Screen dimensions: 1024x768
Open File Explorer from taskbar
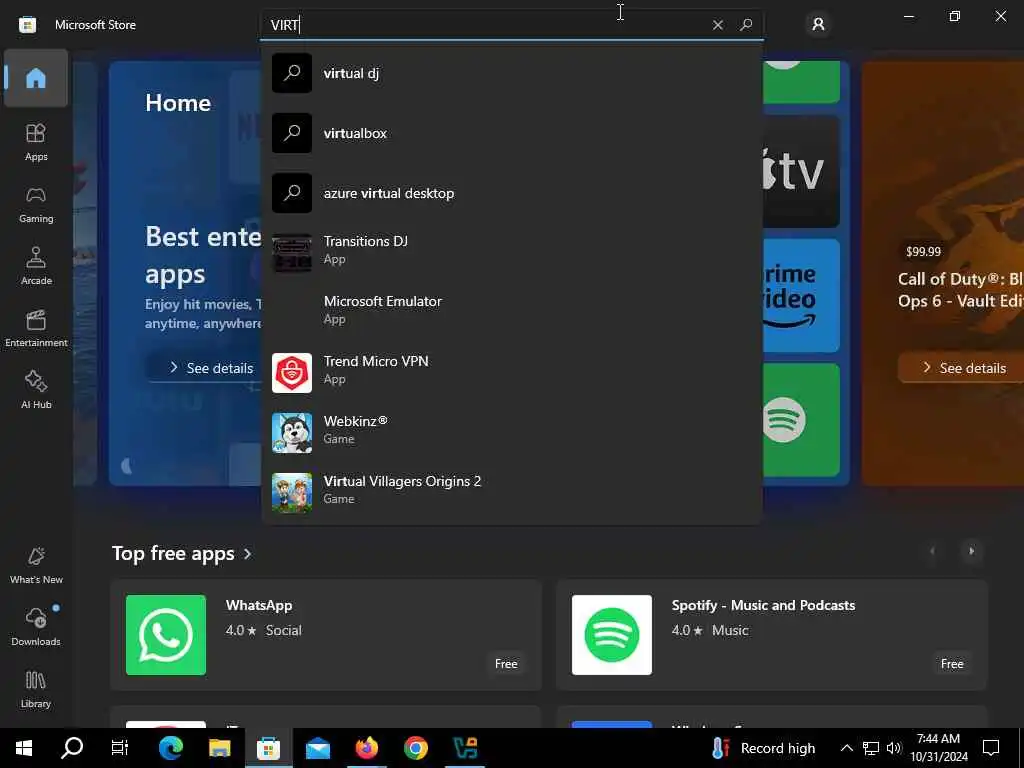(219, 748)
